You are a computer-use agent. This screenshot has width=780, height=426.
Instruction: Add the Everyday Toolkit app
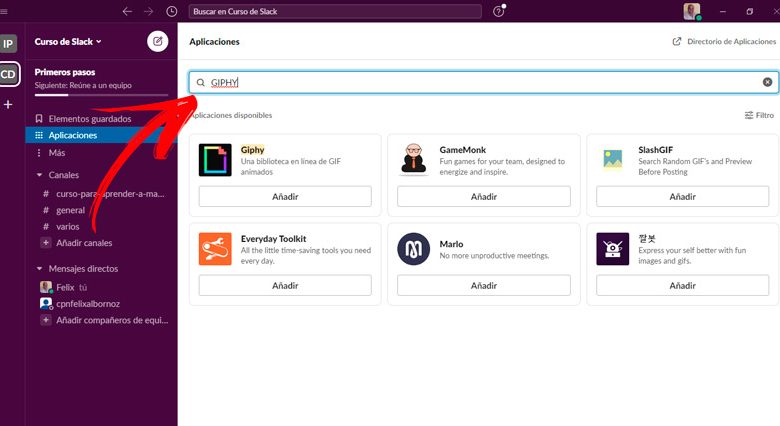click(x=285, y=286)
